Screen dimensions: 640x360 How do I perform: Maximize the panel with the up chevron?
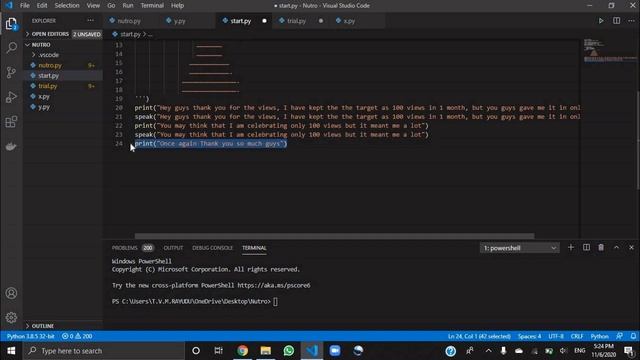(616, 247)
